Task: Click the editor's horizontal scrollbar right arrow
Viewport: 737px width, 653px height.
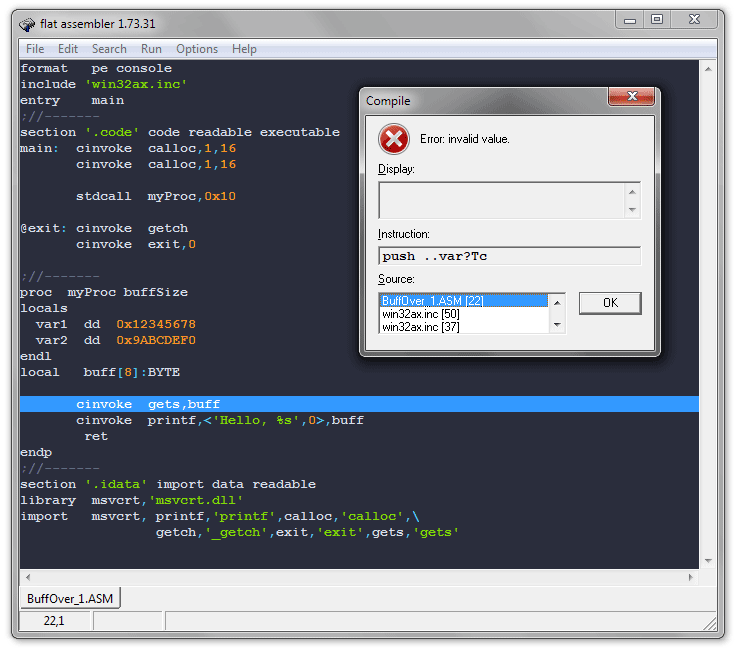Action: click(x=690, y=577)
